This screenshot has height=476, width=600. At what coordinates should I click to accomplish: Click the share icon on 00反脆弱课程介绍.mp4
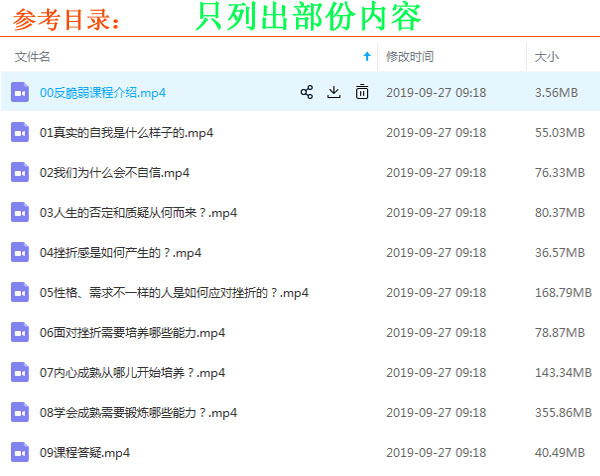[307, 92]
